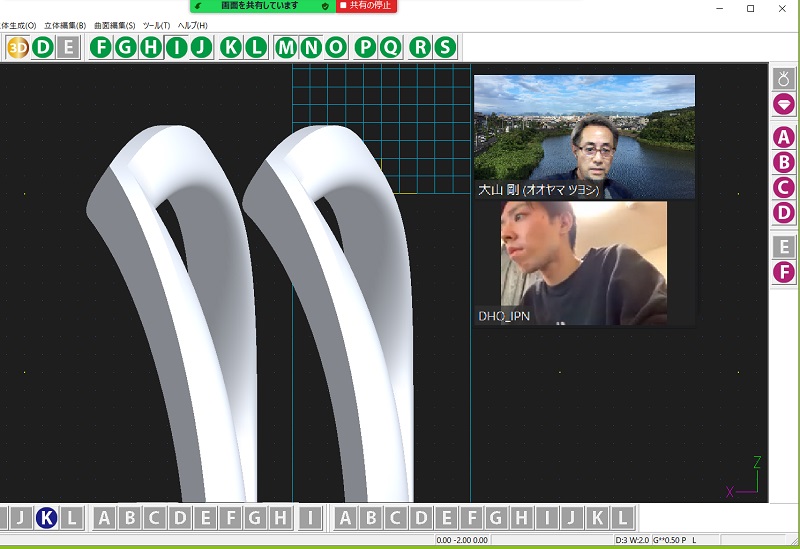Select the ring icon in right sidebar
The image size is (800, 549).
[x=784, y=78]
